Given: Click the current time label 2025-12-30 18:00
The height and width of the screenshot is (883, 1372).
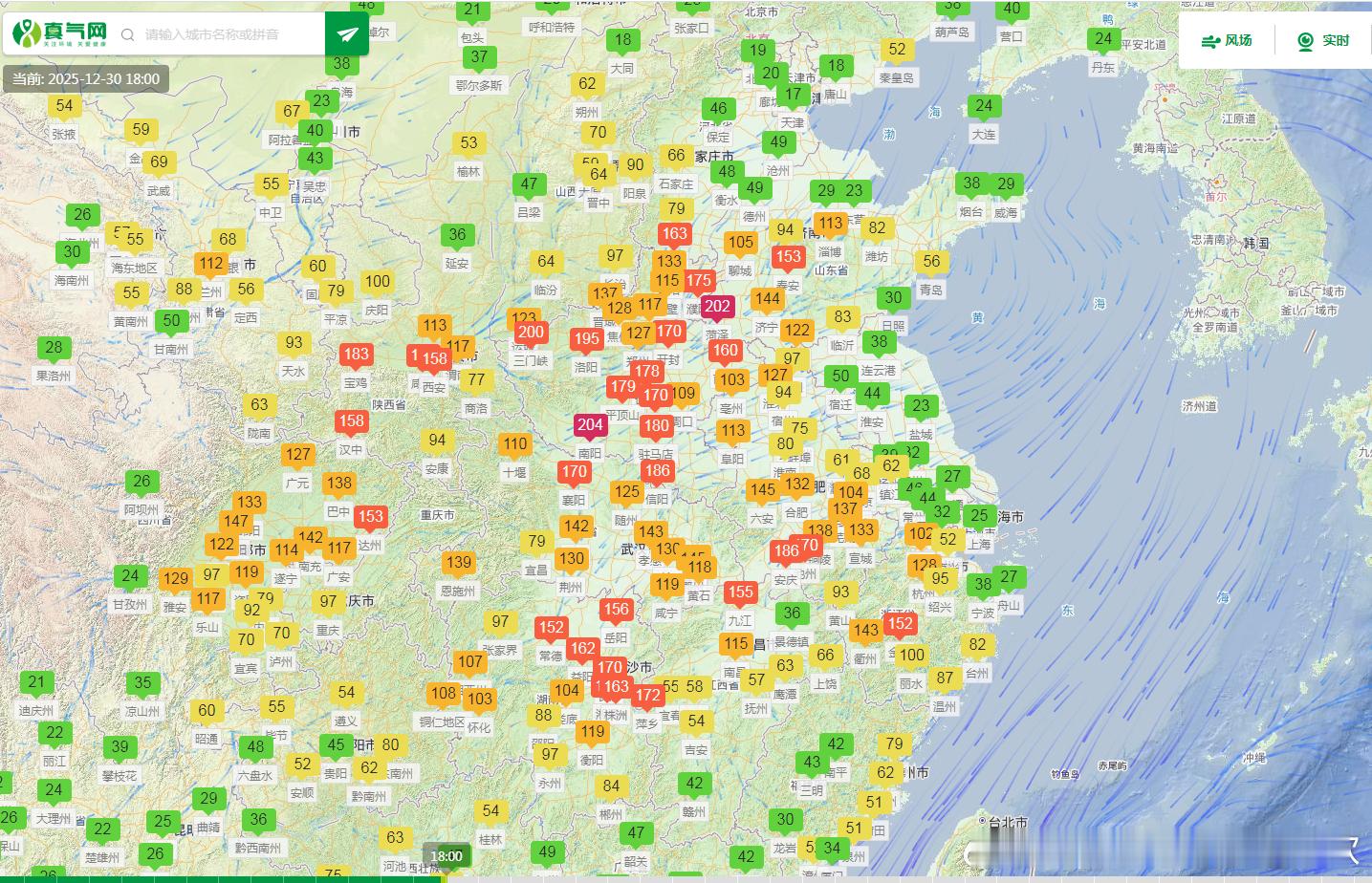Looking at the screenshot, I should (x=86, y=79).
